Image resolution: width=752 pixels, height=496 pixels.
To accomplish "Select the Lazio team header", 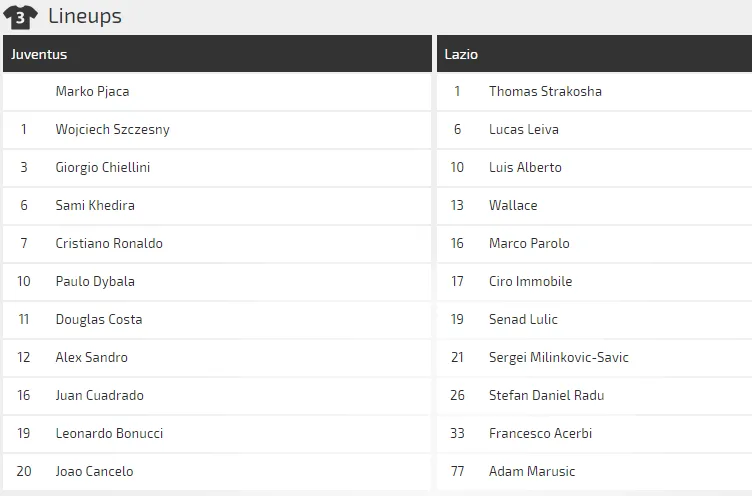I will pyautogui.click(x=461, y=54).
